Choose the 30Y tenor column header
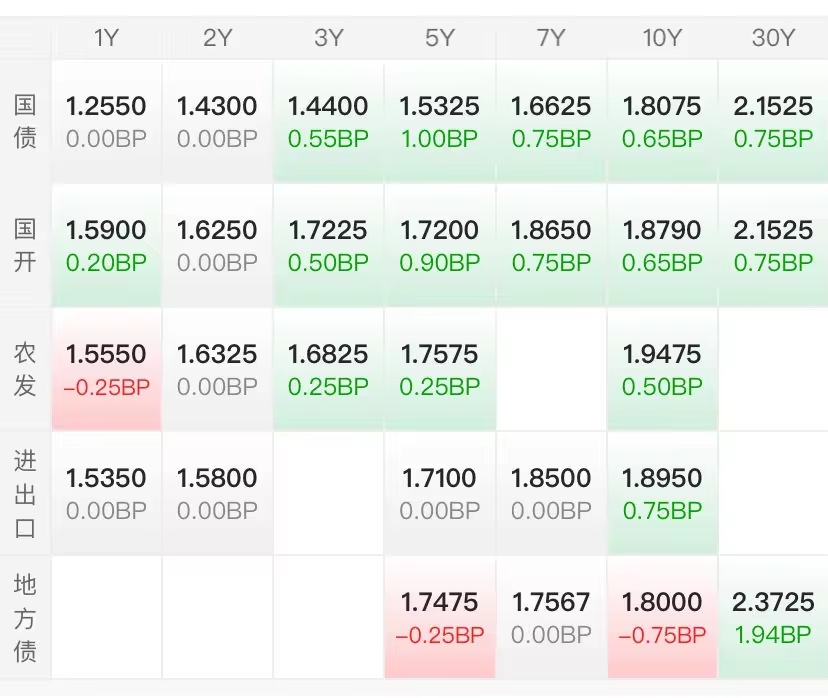Viewport: 828px width, 698px height. (773, 38)
